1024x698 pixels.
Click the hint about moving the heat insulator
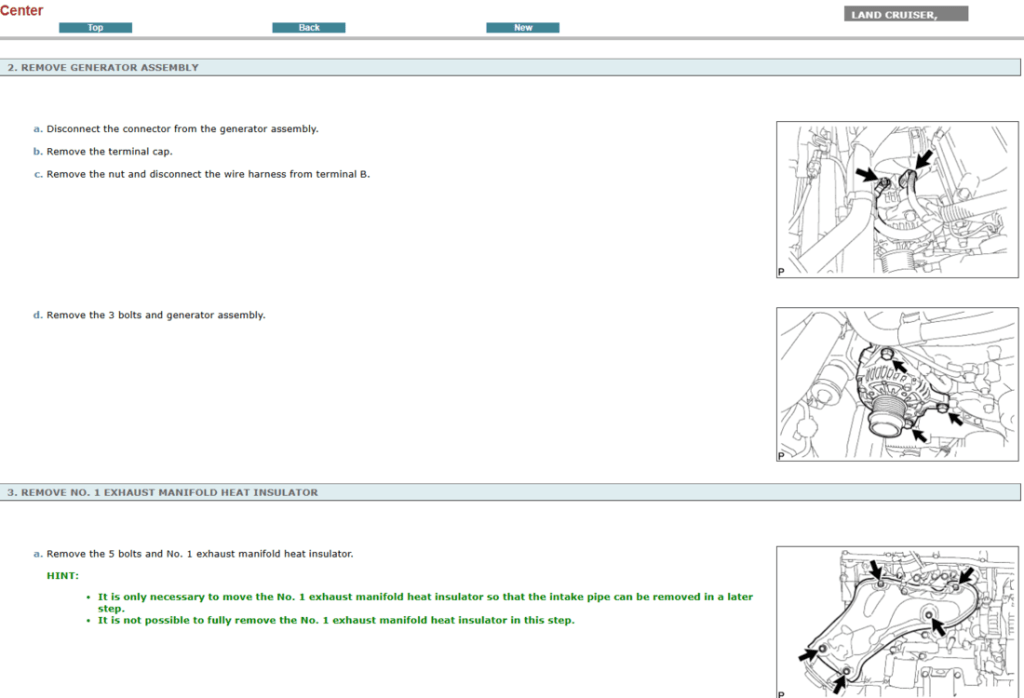[425, 597]
